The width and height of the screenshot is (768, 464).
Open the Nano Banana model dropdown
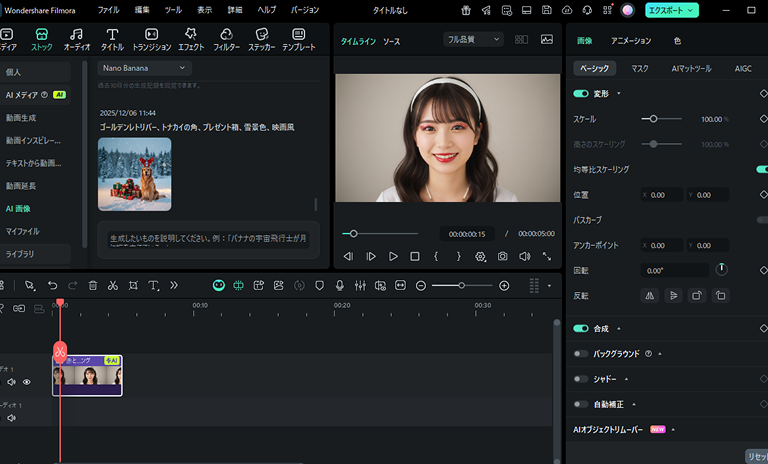145,68
